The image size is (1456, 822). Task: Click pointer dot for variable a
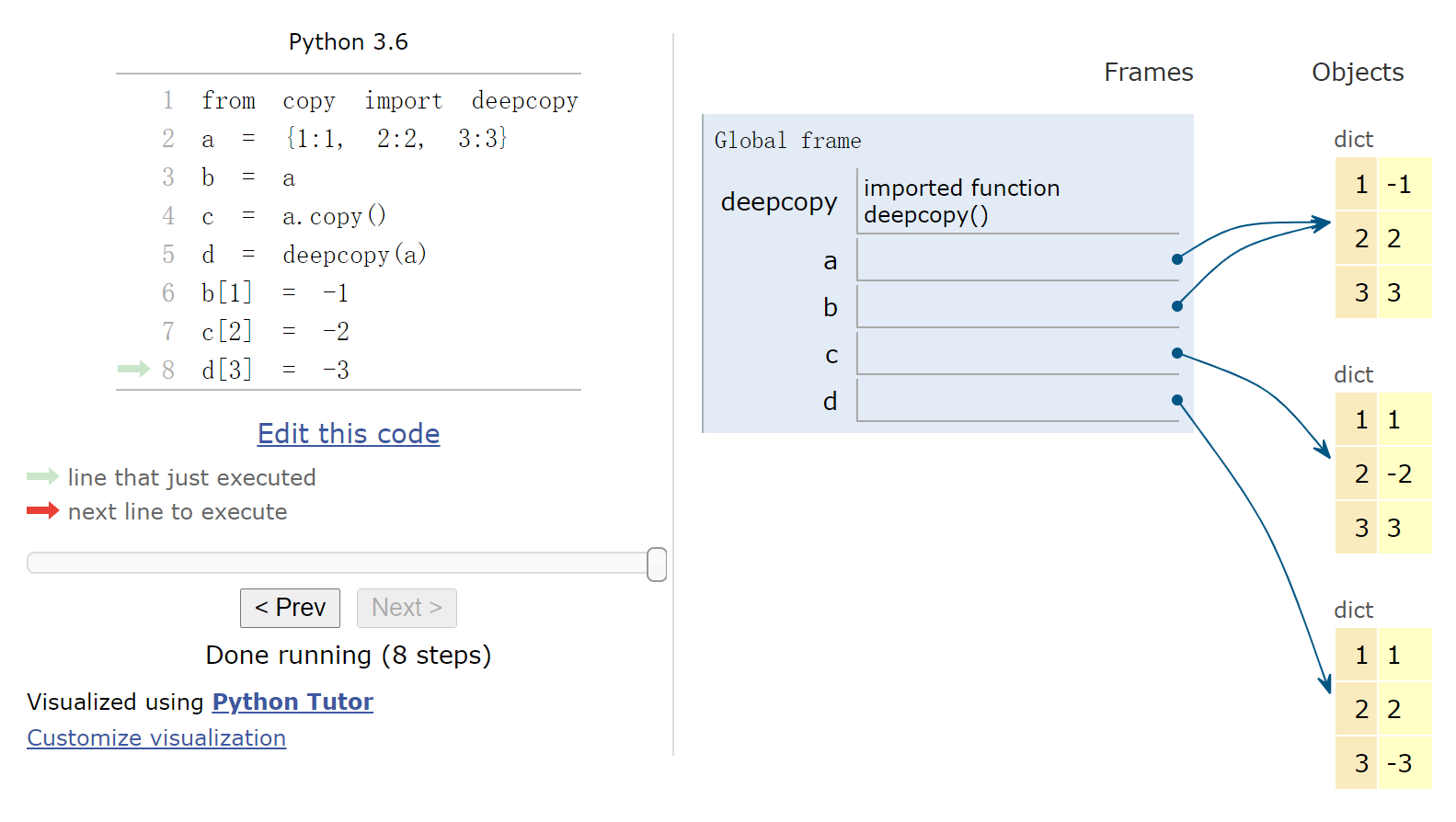[x=1177, y=259]
